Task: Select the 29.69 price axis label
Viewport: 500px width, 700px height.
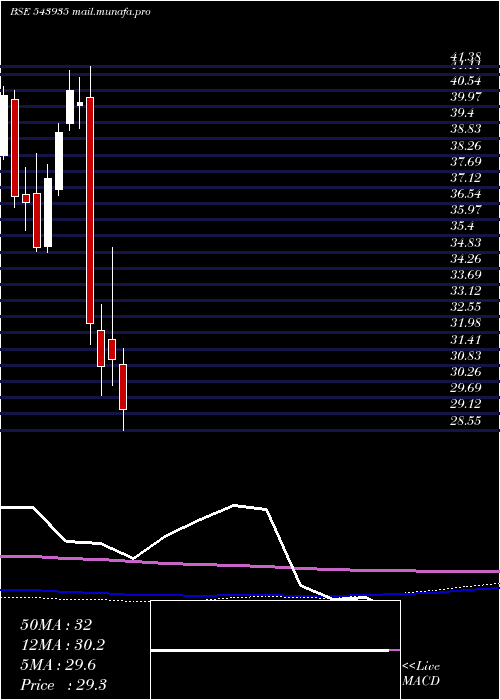Action: click(x=466, y=388)
